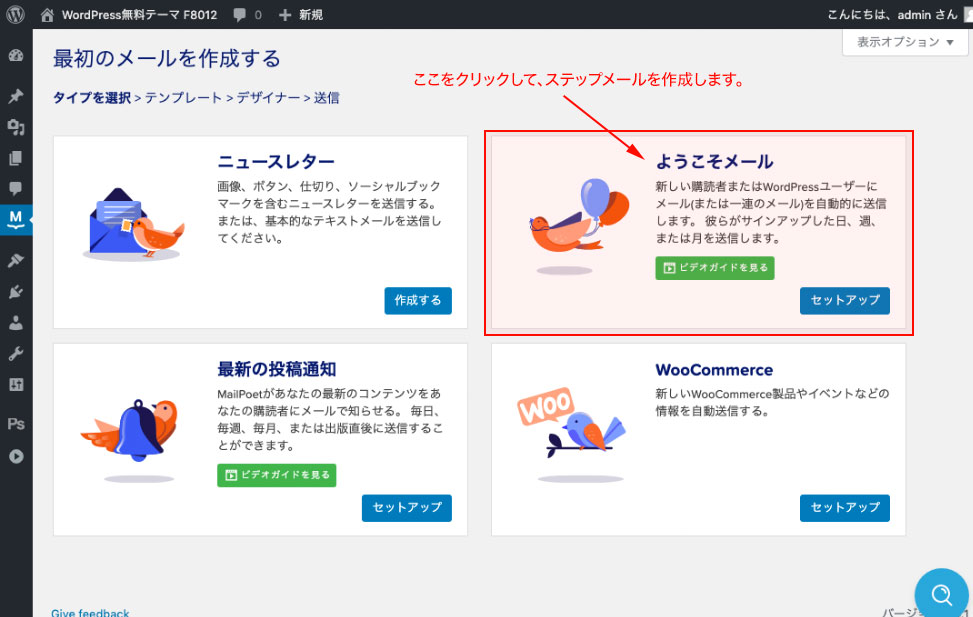Open Pages sidebar icon
973x617 pixels.
pos(16,158)
